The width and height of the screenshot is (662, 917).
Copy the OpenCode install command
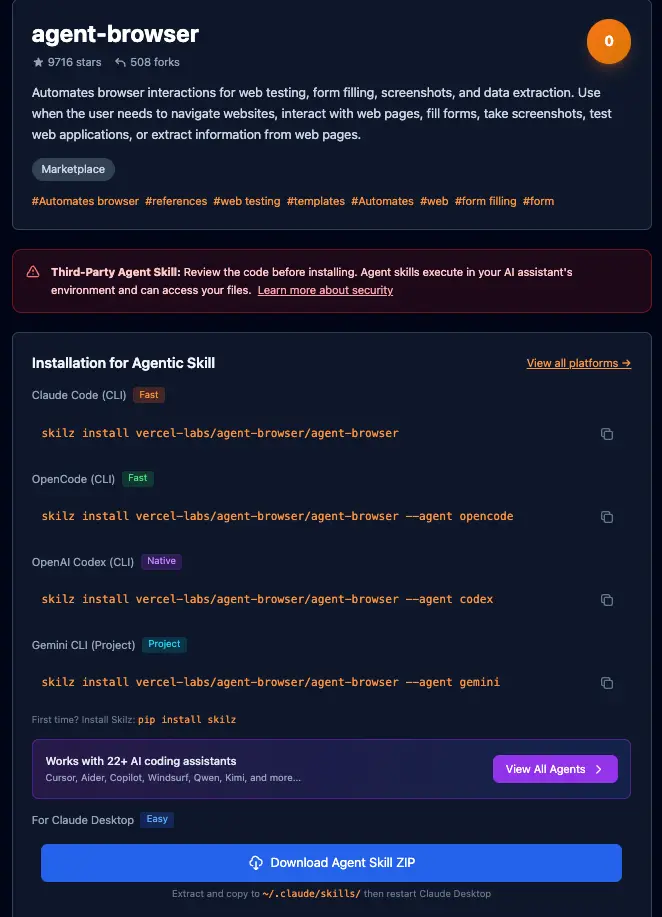click(x=606, y=517)
